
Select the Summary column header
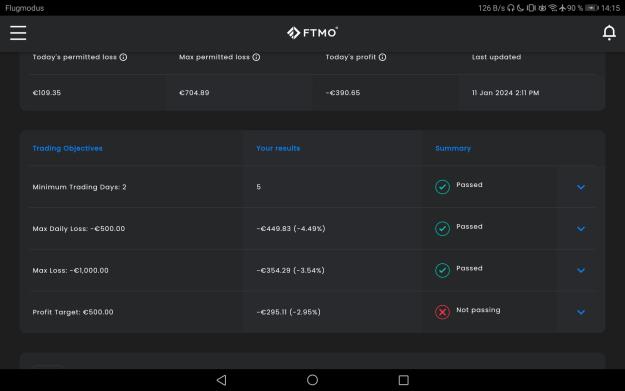[x=453, y=148]
